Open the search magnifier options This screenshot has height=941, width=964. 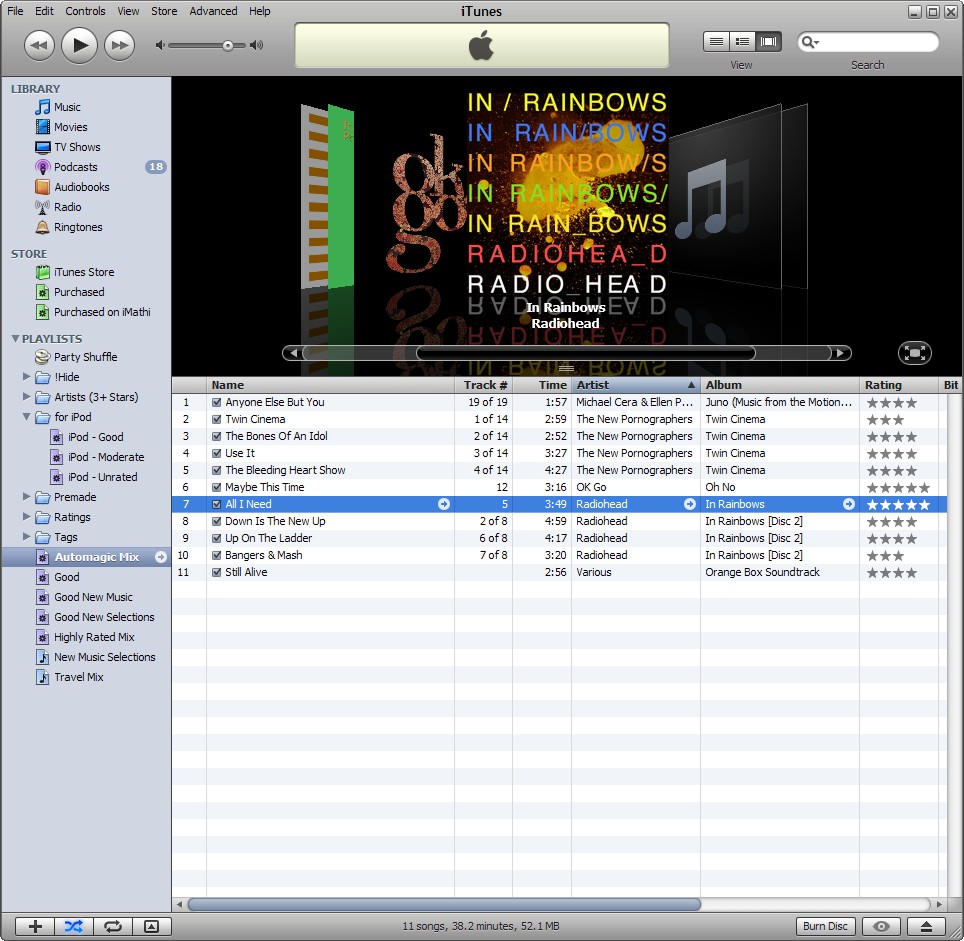point(810,42)
